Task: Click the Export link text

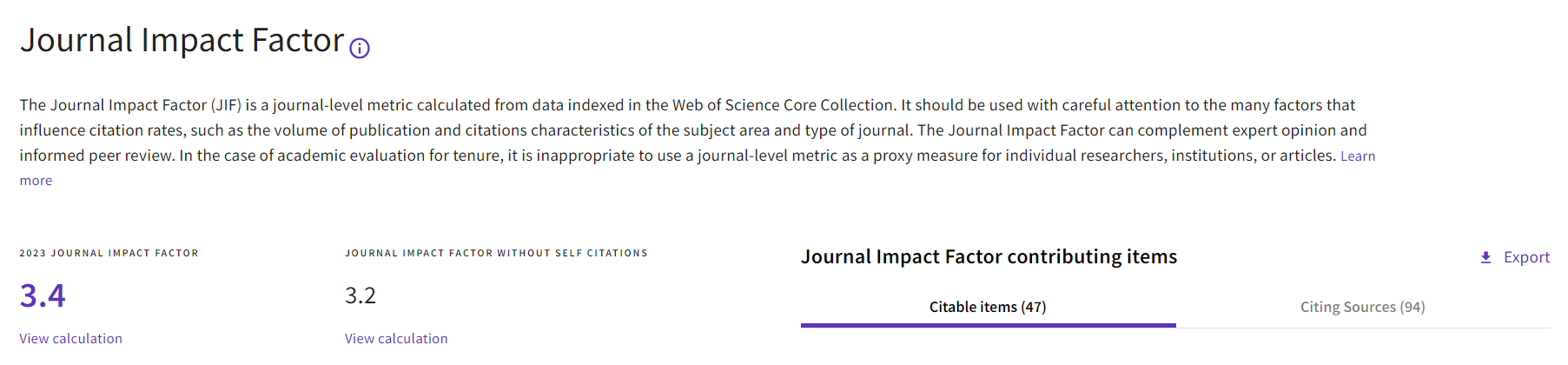Action: (1526, 257)
